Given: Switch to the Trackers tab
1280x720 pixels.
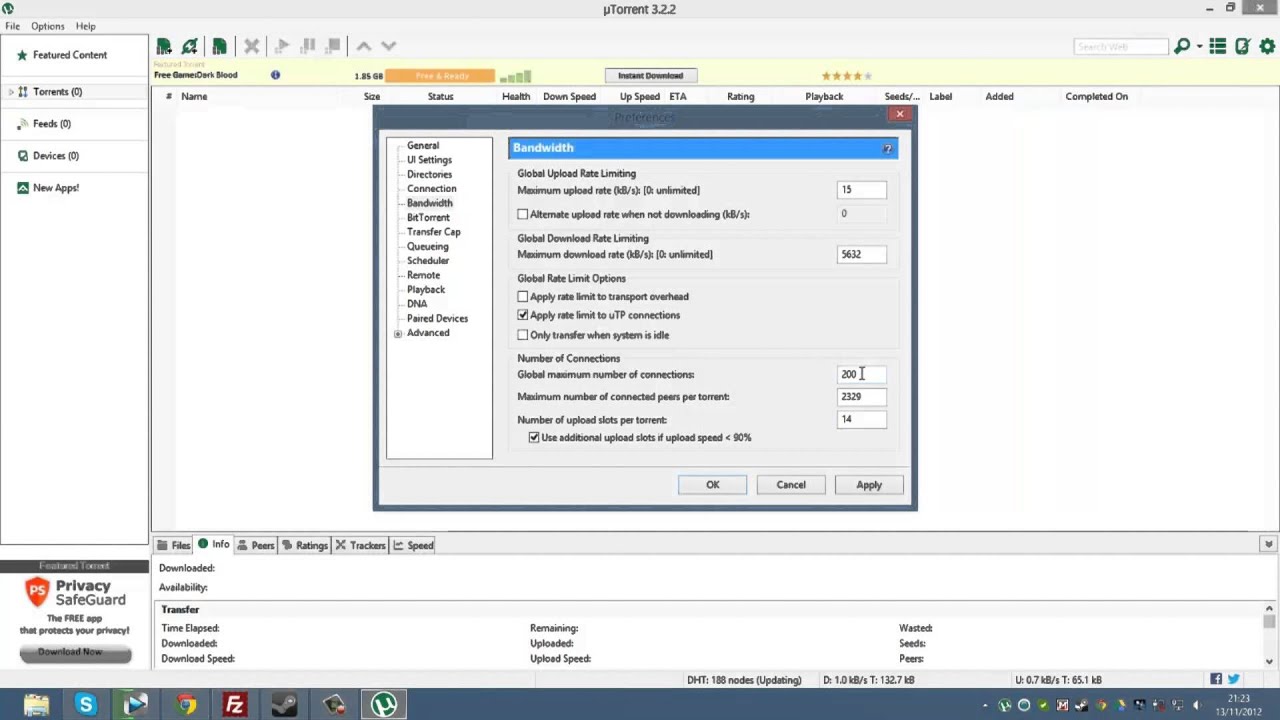Looking at the screenshot, I should [360, 545].
